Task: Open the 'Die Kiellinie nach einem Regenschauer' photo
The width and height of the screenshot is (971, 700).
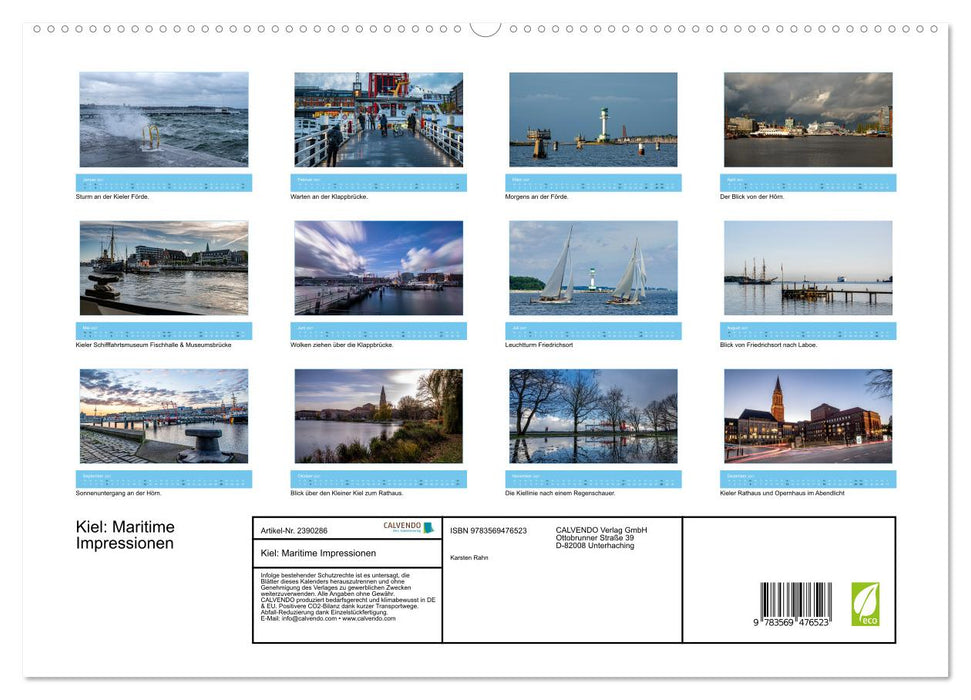Action: click(x=593, y=416)
